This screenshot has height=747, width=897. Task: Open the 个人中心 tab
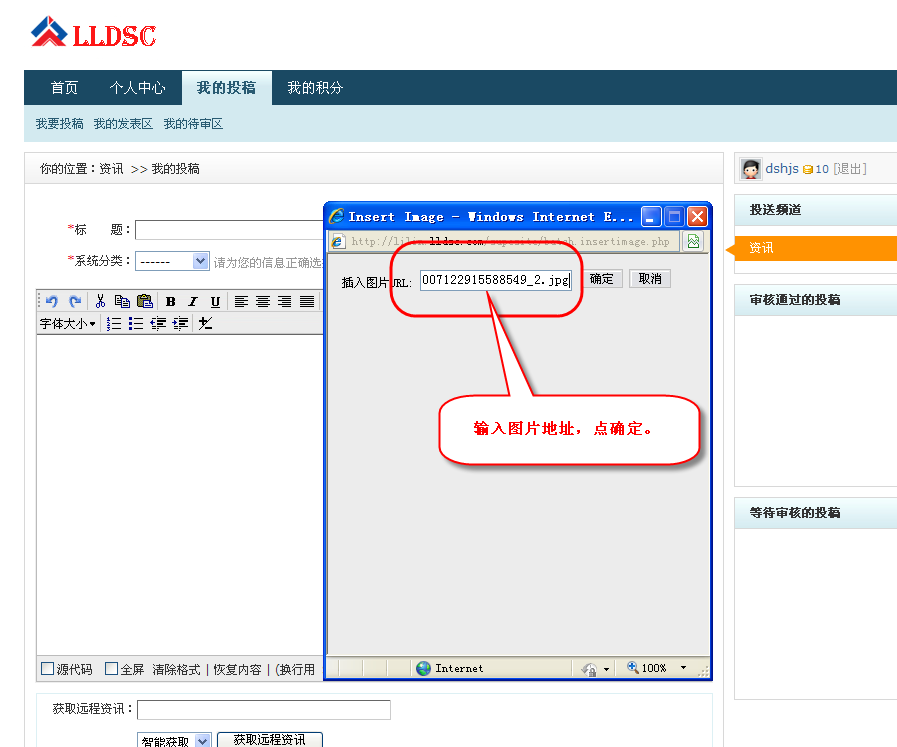click(x=137, y=88)
